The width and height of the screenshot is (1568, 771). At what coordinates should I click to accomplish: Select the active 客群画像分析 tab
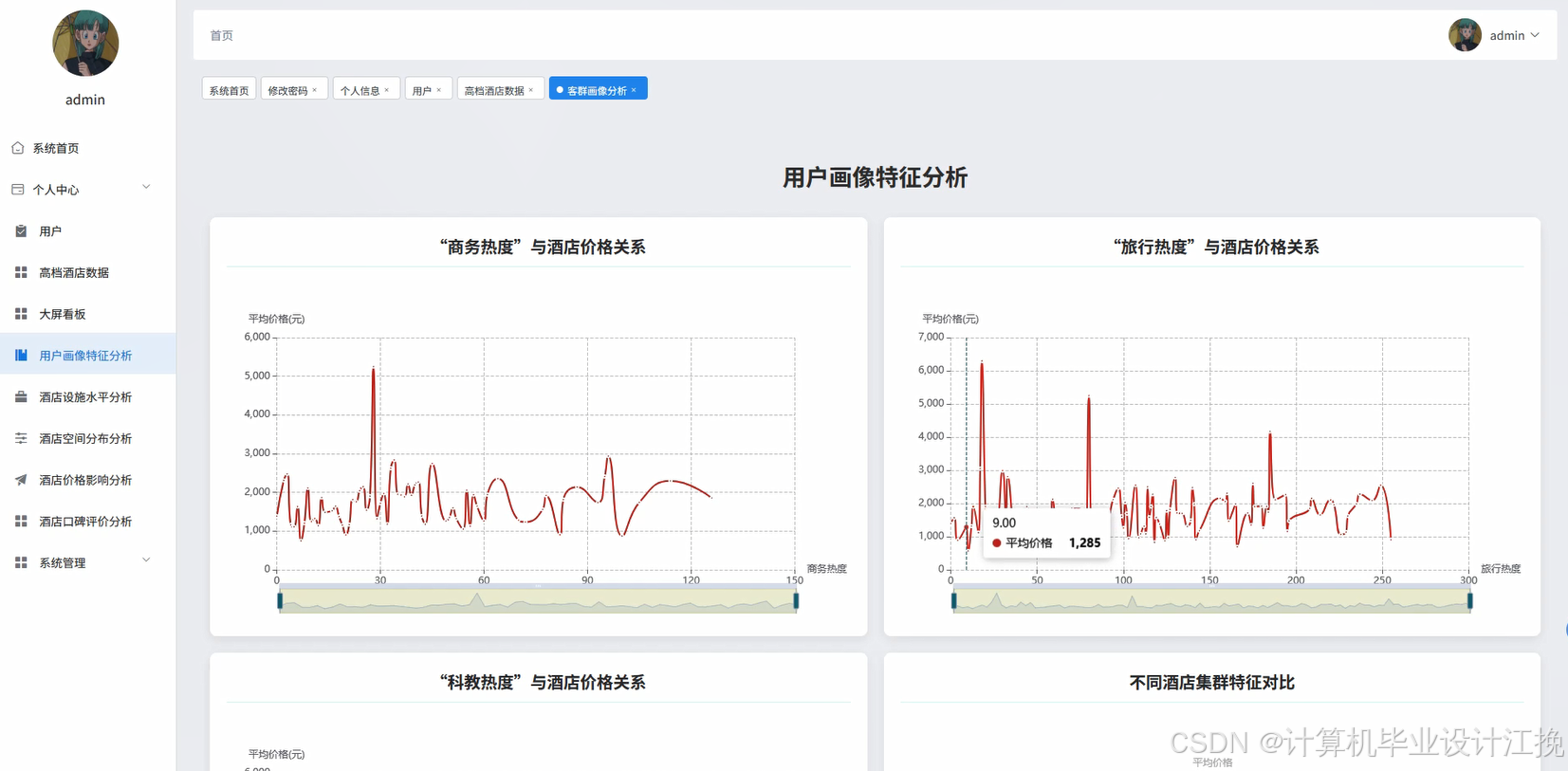pyautogui.click(x=597, y=90)
